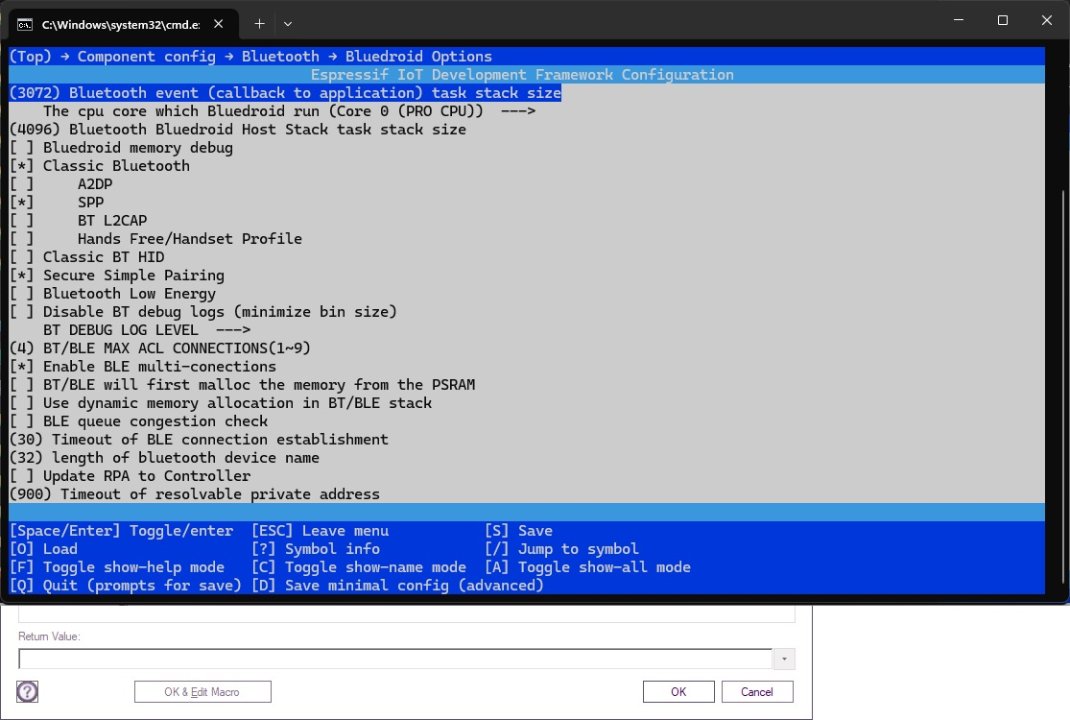The image size is (1070, 720).
Task: Enable Bluetooth Low Energy option
Action: [x=113, y=293]
